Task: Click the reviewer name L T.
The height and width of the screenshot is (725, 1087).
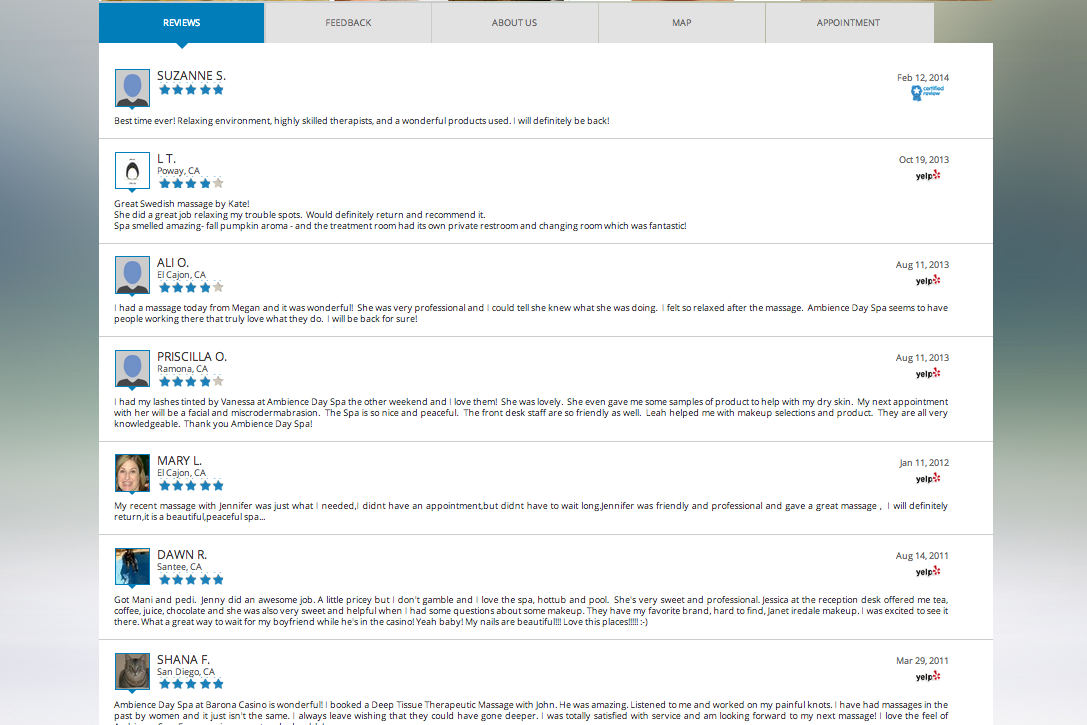Action: pos(166,159)
